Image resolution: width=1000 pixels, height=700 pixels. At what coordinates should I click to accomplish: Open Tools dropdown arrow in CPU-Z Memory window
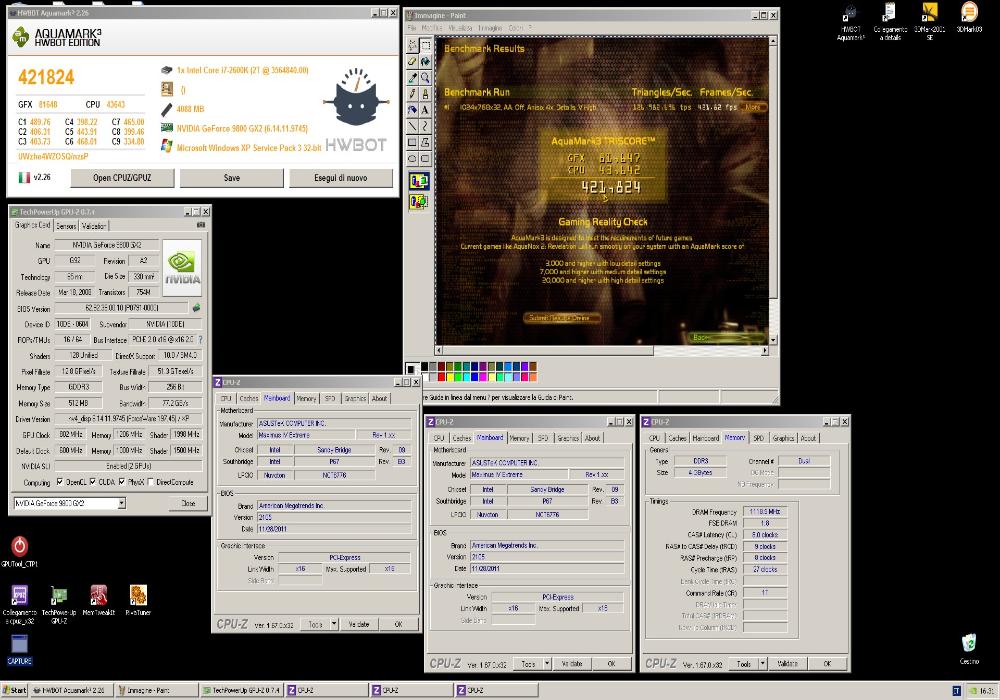(x=762, y=664)
